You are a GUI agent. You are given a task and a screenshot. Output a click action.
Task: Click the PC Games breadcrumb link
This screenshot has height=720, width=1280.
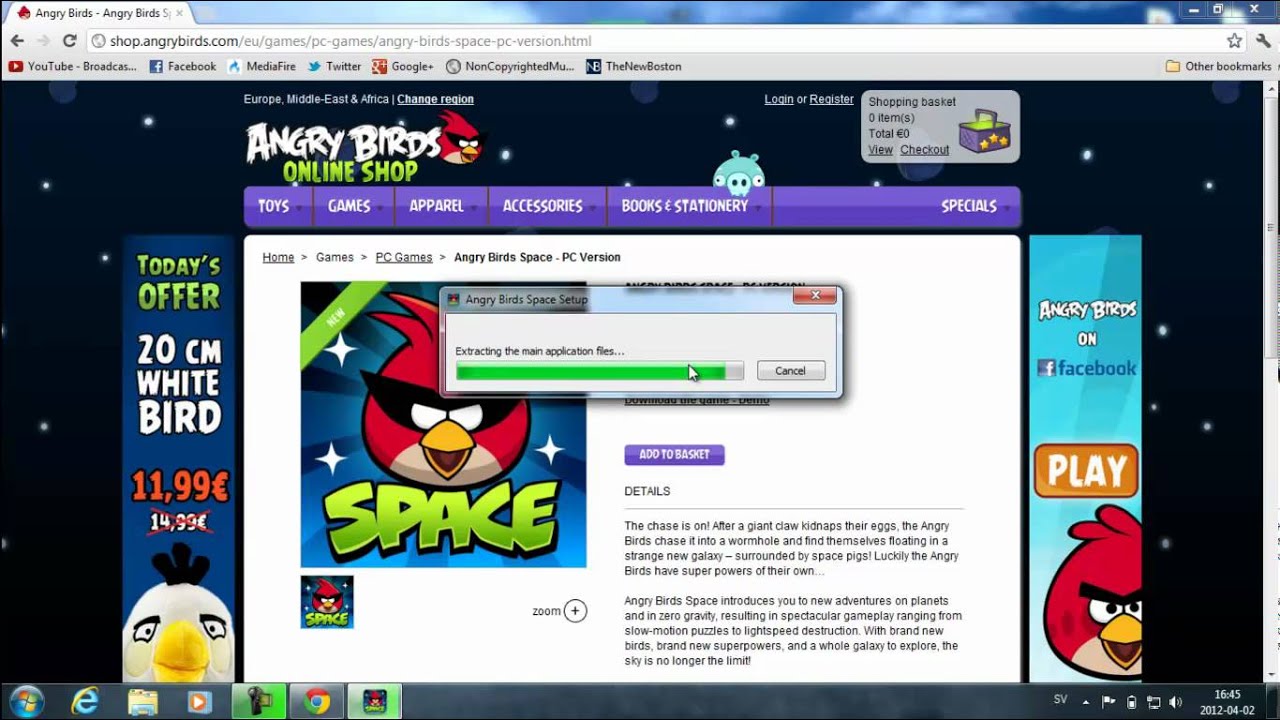tap(404, 257)
